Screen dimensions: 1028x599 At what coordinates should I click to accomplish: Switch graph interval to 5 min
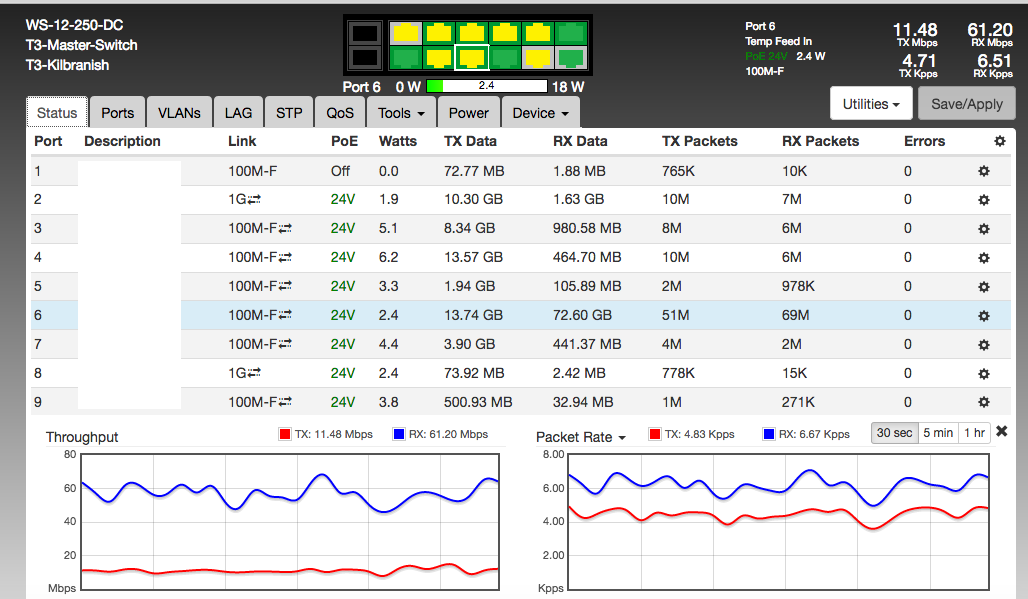(x=937, y=433)
